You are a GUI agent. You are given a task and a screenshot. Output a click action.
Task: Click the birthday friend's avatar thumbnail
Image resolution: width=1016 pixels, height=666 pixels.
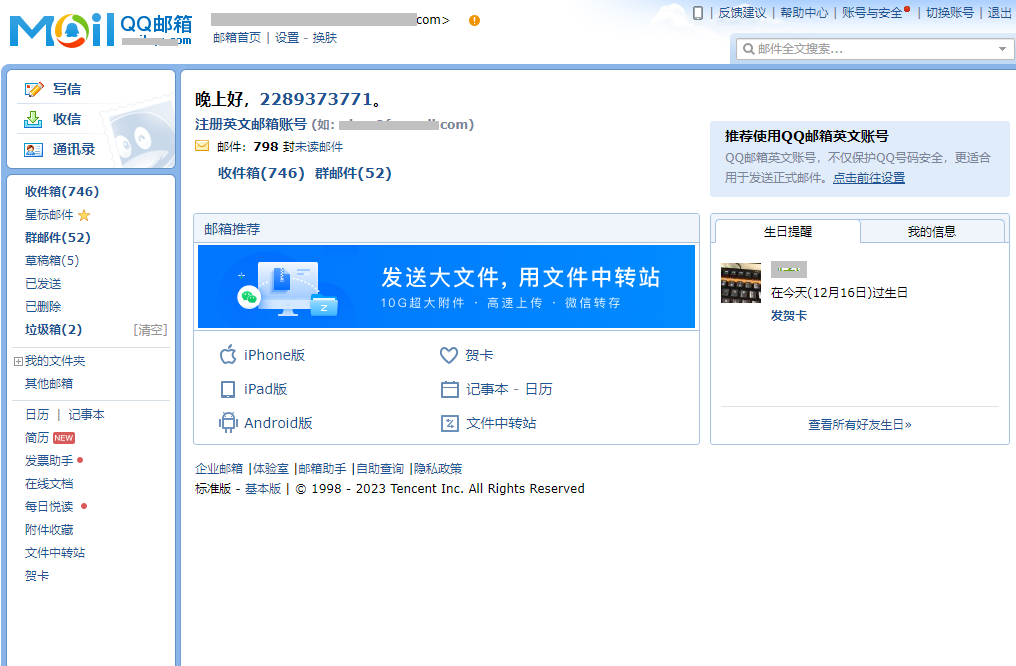click(x=741, y=282)
